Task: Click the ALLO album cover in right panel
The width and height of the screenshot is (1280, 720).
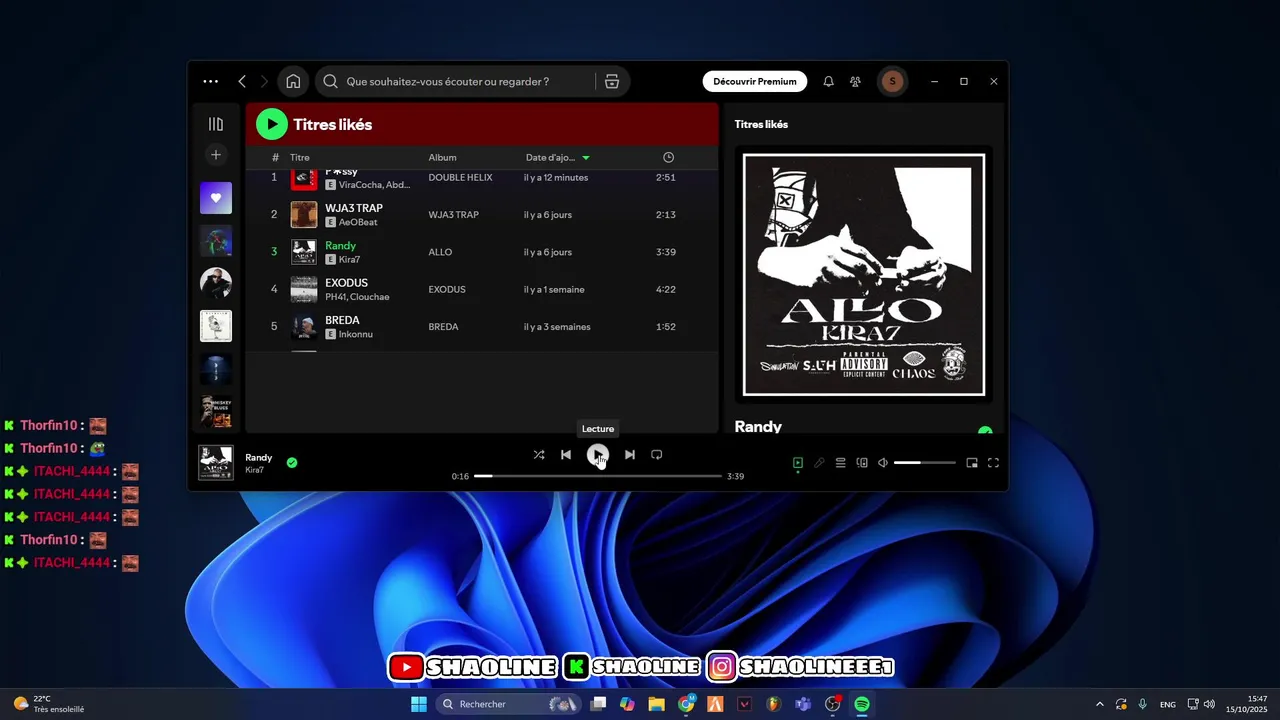Action: [x=864, y=274]
